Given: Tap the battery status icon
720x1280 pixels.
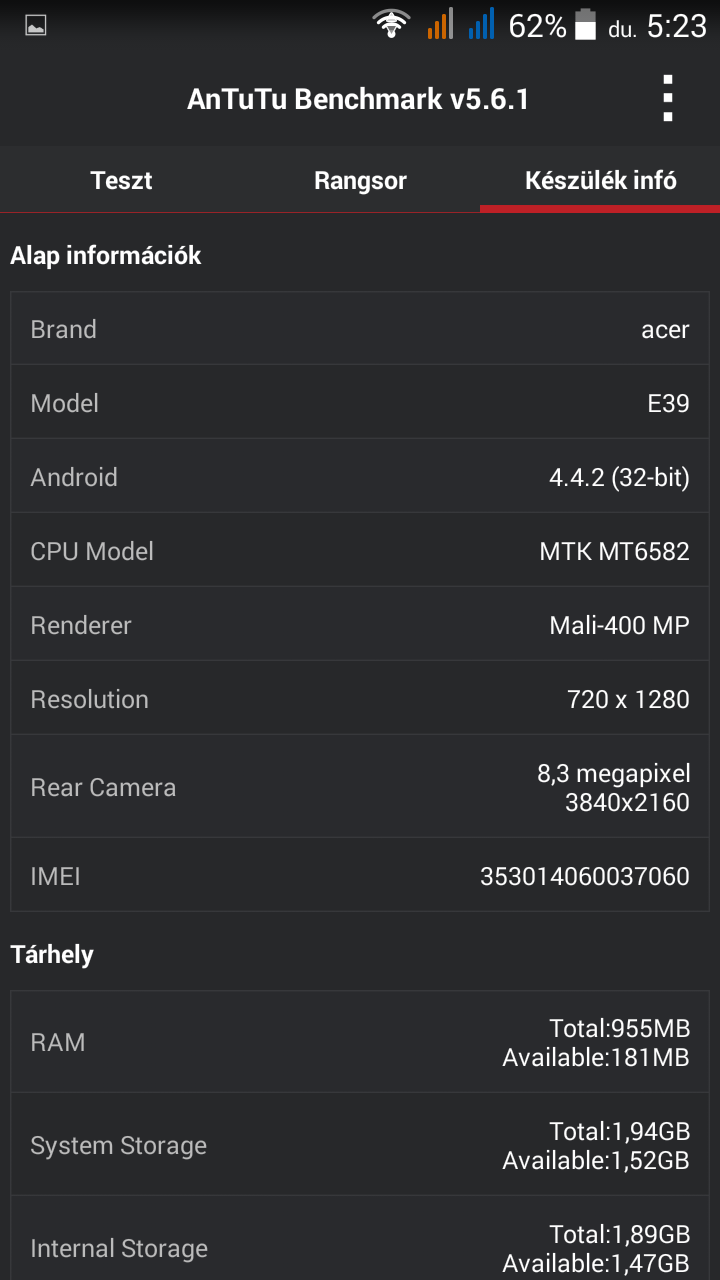Looking at the screenshot, I should [x=585, y=24].
